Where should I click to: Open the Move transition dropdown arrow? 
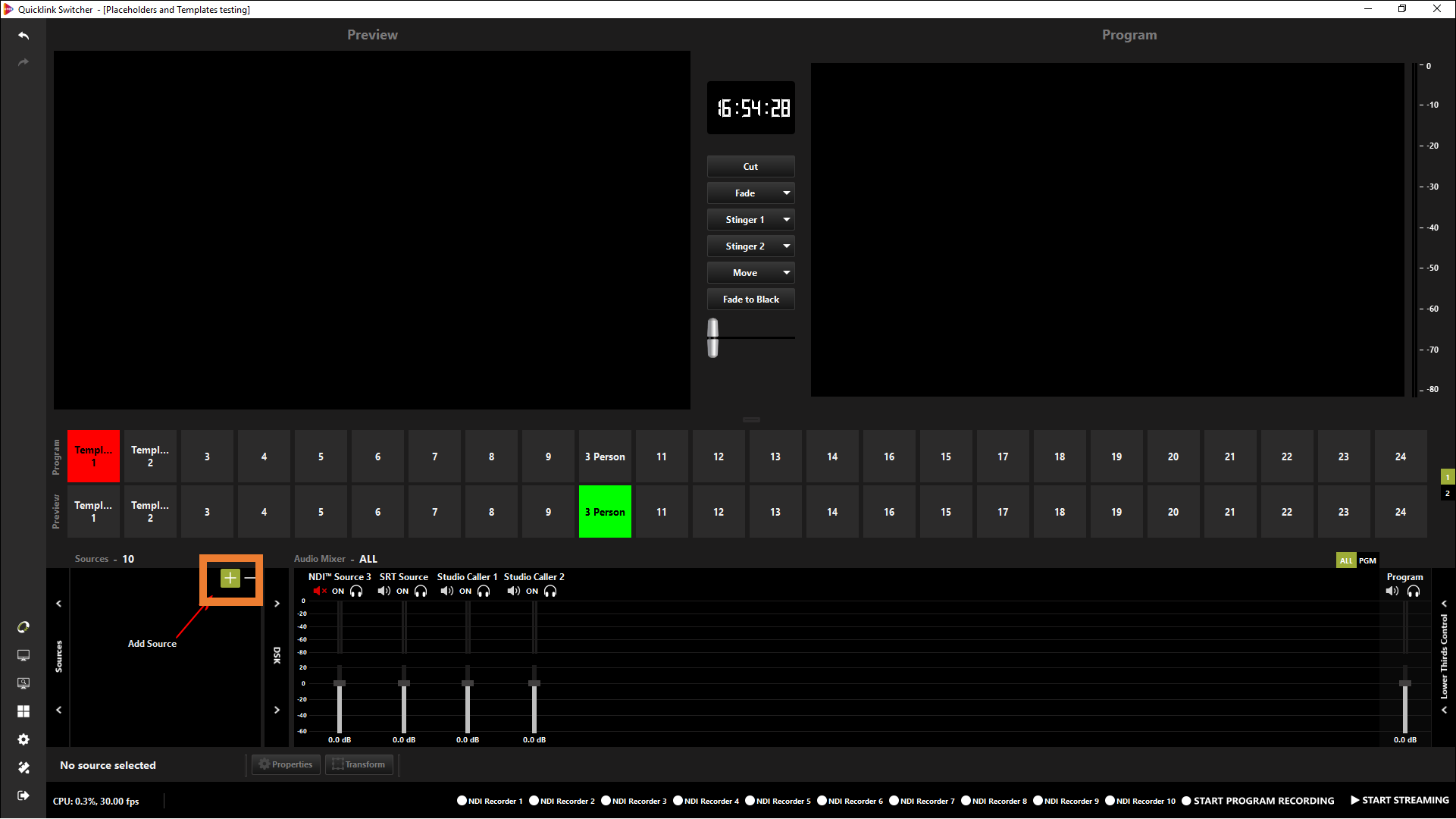(x=786, y=273)
